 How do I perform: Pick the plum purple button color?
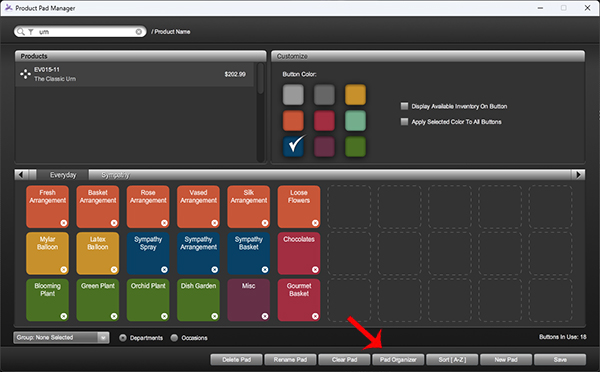tap(324, 147)
